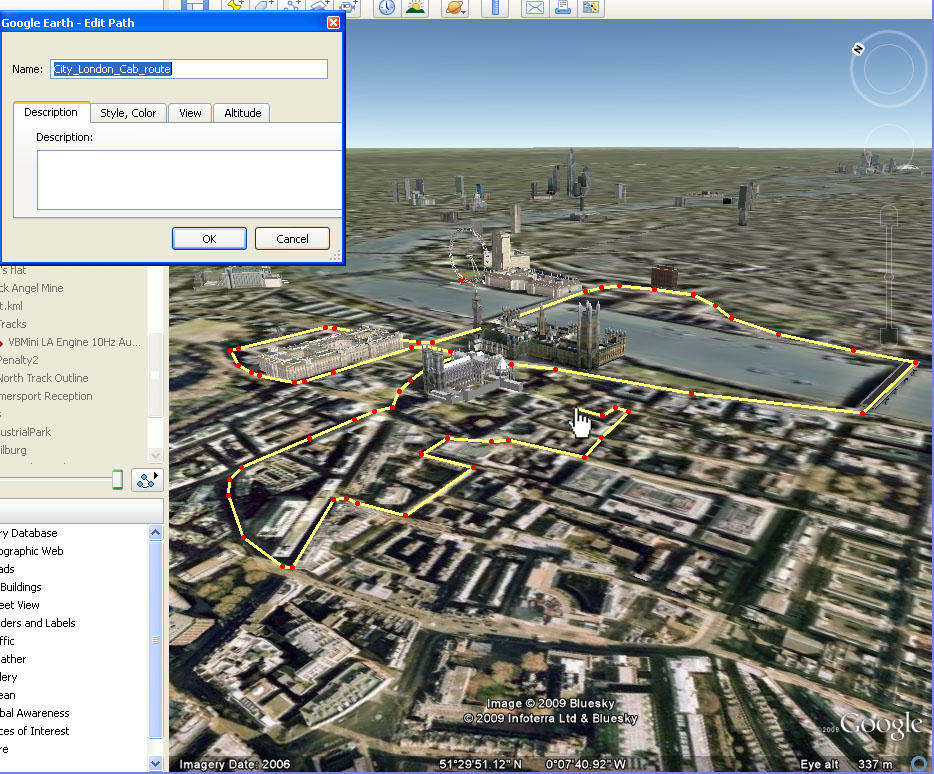This screenshot has height=774, width=934.
Task: Open the planet switcher icon
Action: click(x=455, y=7)
